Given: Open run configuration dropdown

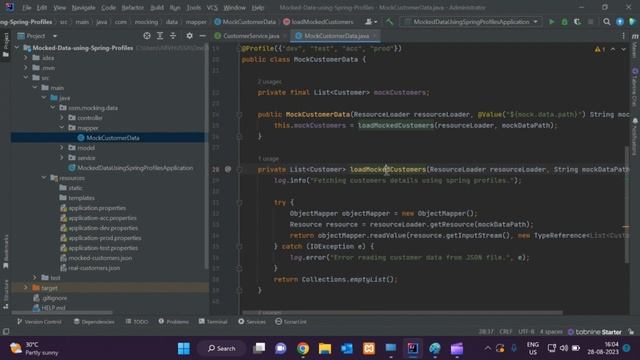Looking at the screenshot, I should tap(471, 22).
